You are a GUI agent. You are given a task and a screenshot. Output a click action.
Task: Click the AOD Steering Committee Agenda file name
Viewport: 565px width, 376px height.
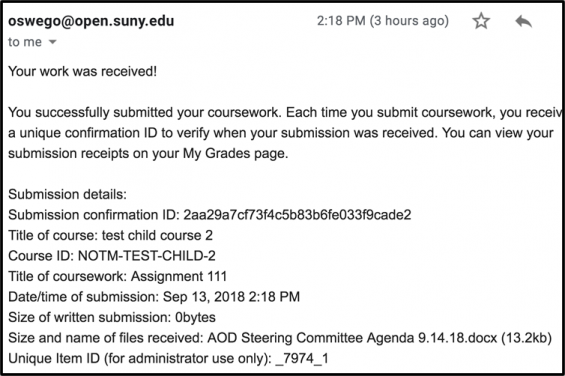(x=352, y=338)
